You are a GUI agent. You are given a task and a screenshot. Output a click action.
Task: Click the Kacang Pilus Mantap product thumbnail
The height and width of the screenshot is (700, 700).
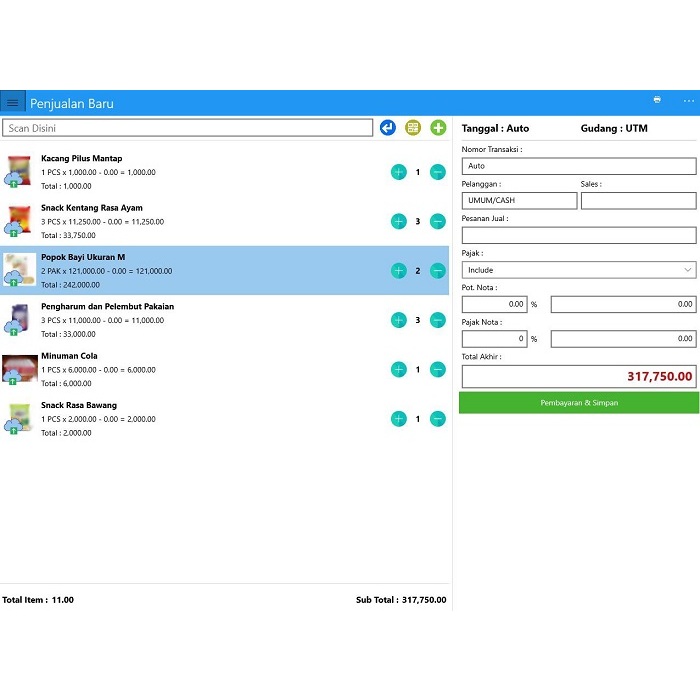click(19, 171)
